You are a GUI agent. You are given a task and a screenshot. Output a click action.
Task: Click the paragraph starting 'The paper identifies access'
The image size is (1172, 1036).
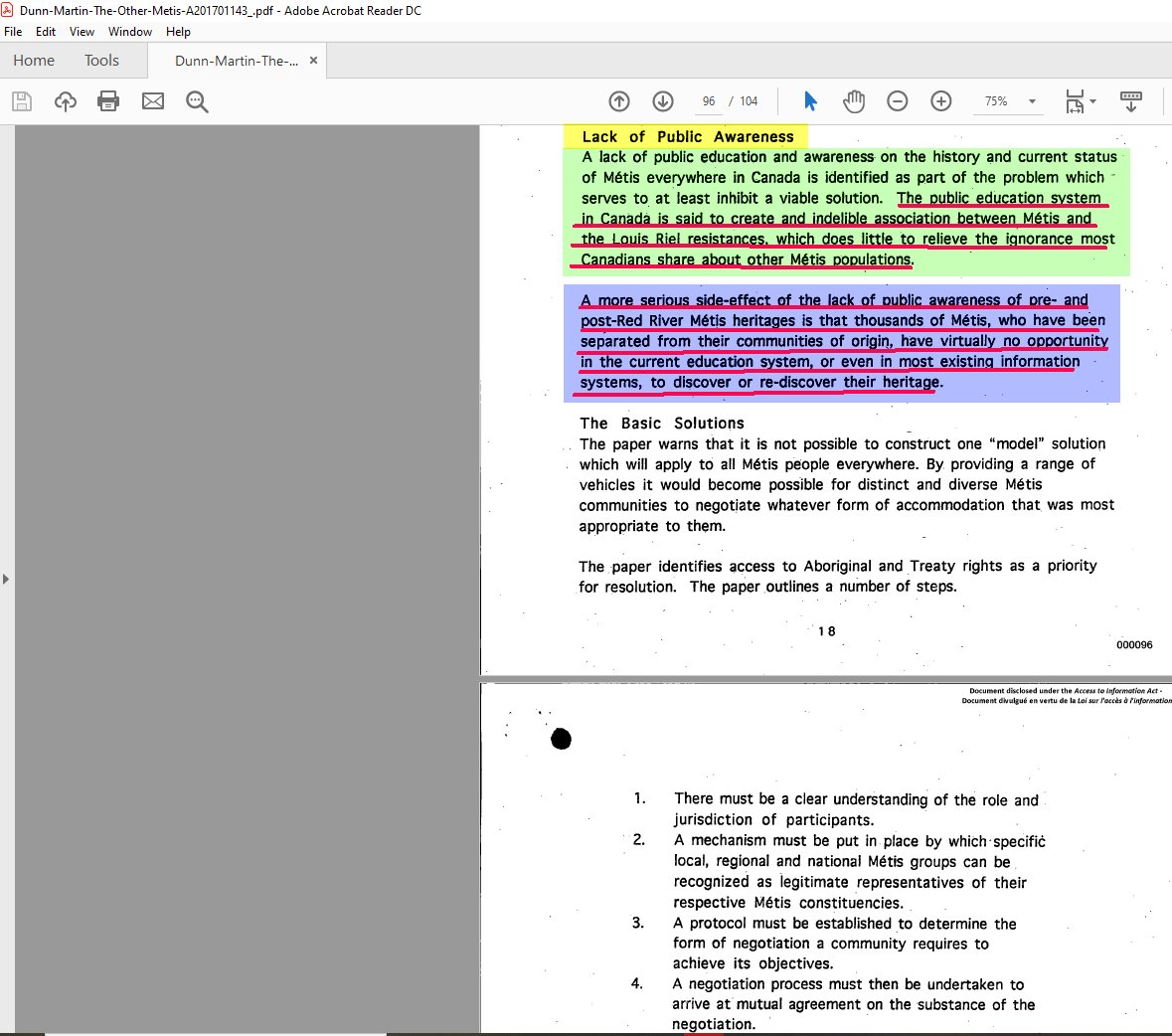pos(838,577)
